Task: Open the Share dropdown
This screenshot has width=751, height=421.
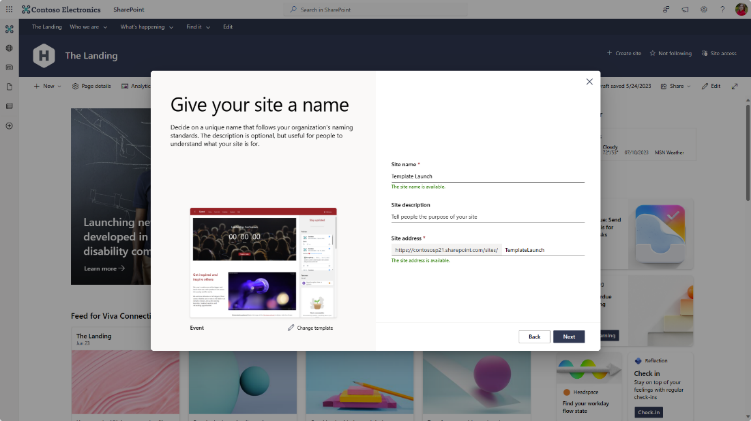Action: point(675,86)
